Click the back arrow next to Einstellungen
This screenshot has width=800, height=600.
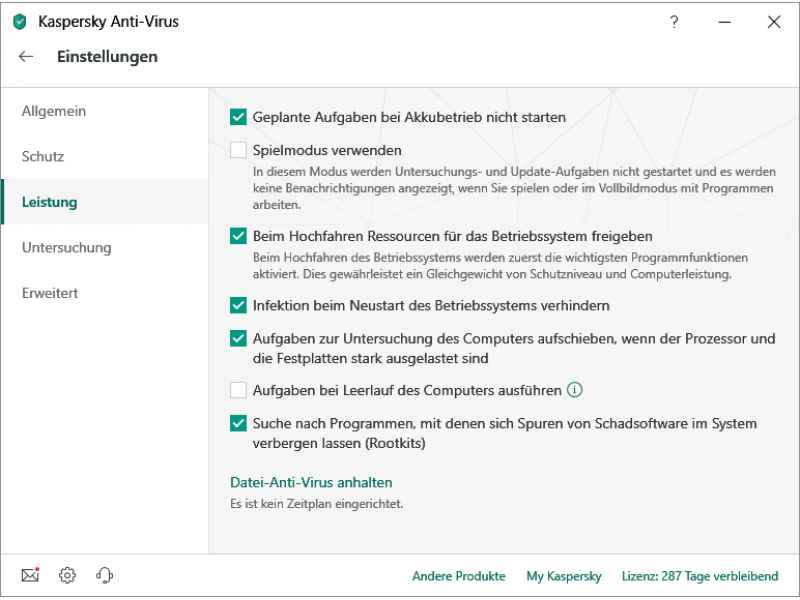pos(24,57)
